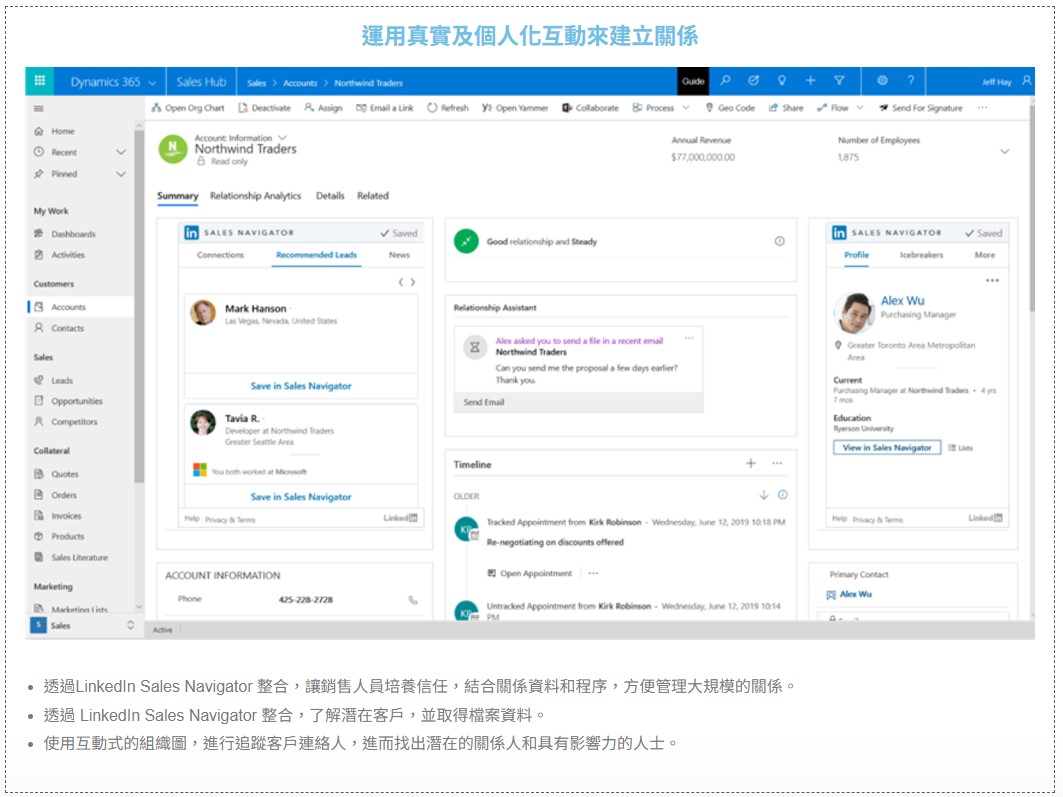
Task: Open the Timeline more options ellipsis
Action: 777,464
